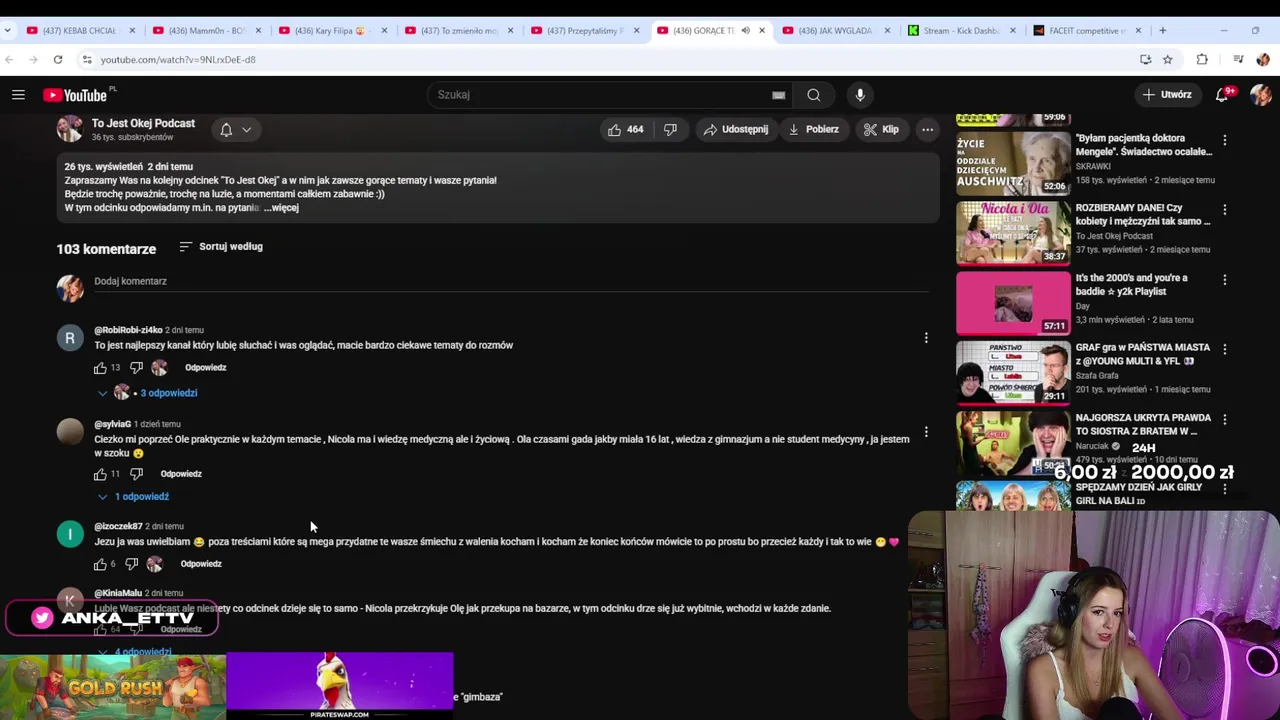Viewport: 1280px width, 720px height.
Task: Click 'Dodaj komentarz' comment field
Action: 510,282
